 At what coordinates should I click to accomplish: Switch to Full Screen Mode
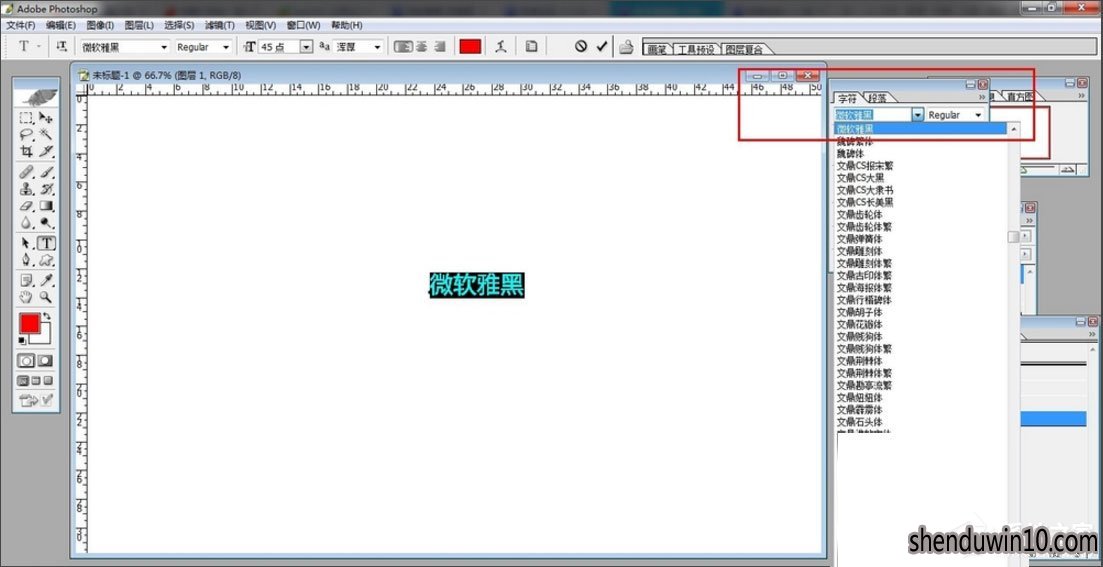49,381
